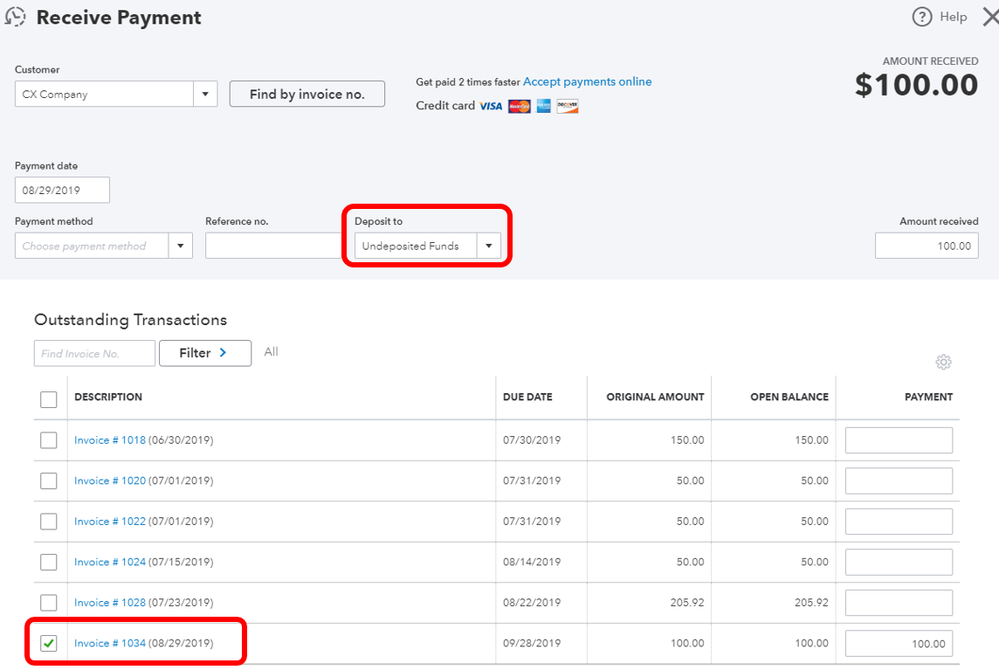Screen dimensions: 999x672
Task: Expand the Deposit to dropdown arrow
Action: 489,246
